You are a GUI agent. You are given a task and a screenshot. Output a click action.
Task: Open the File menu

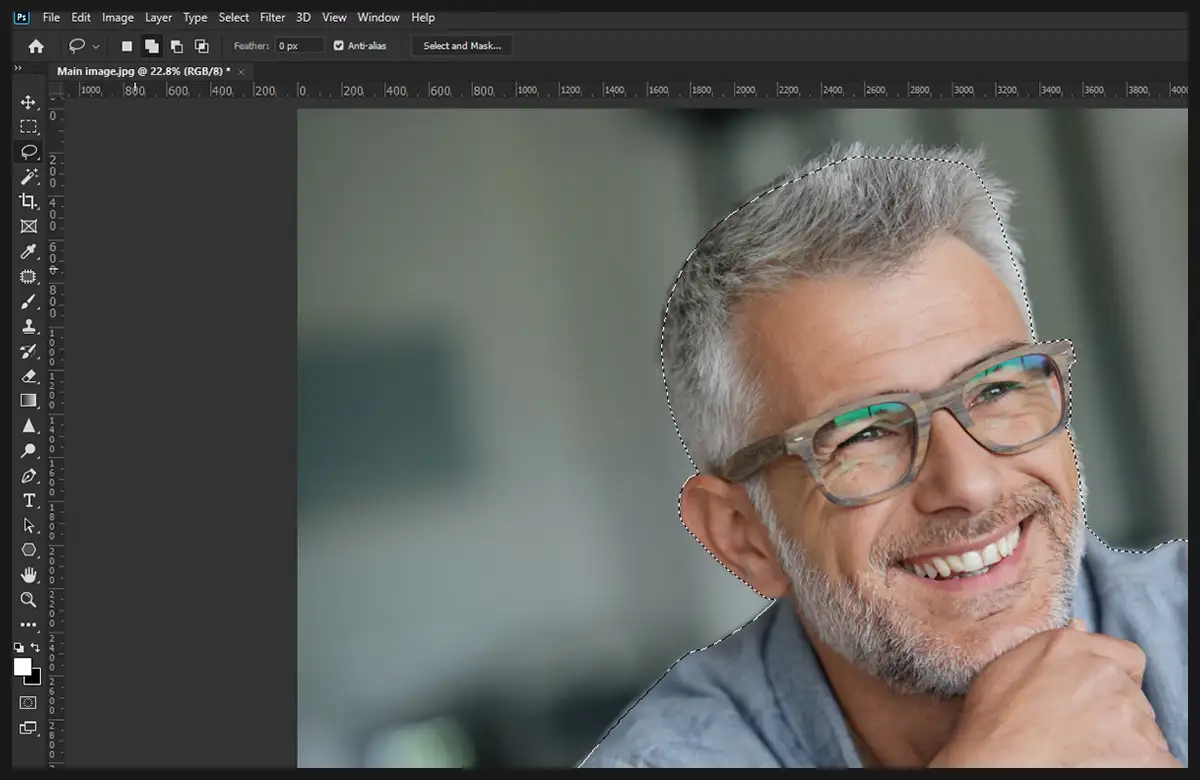[x=51, y=18]
